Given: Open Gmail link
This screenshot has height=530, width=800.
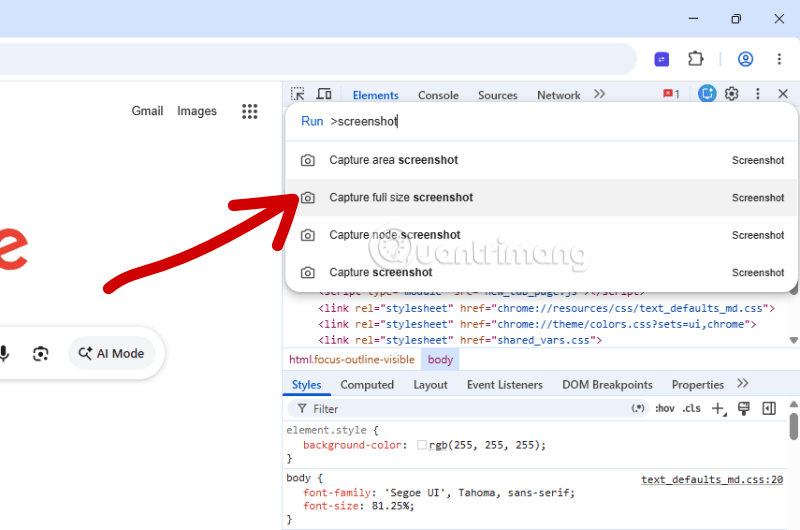Looking at the screenshot, I should point(147,111).
